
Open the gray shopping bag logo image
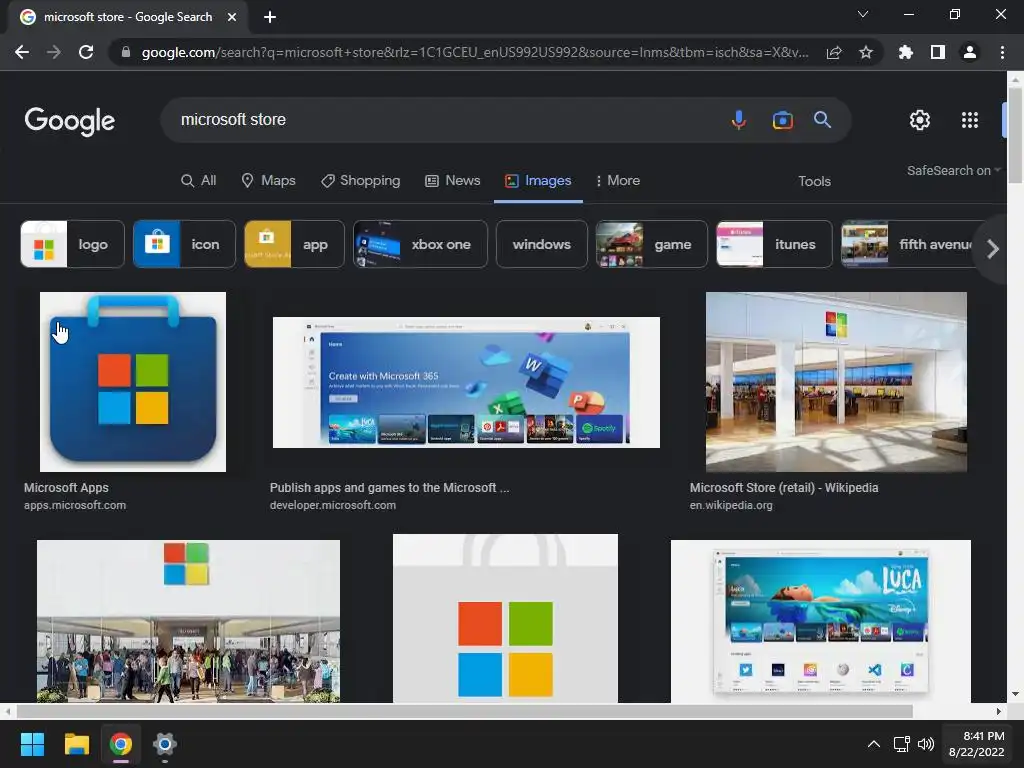tap(505, 618)
